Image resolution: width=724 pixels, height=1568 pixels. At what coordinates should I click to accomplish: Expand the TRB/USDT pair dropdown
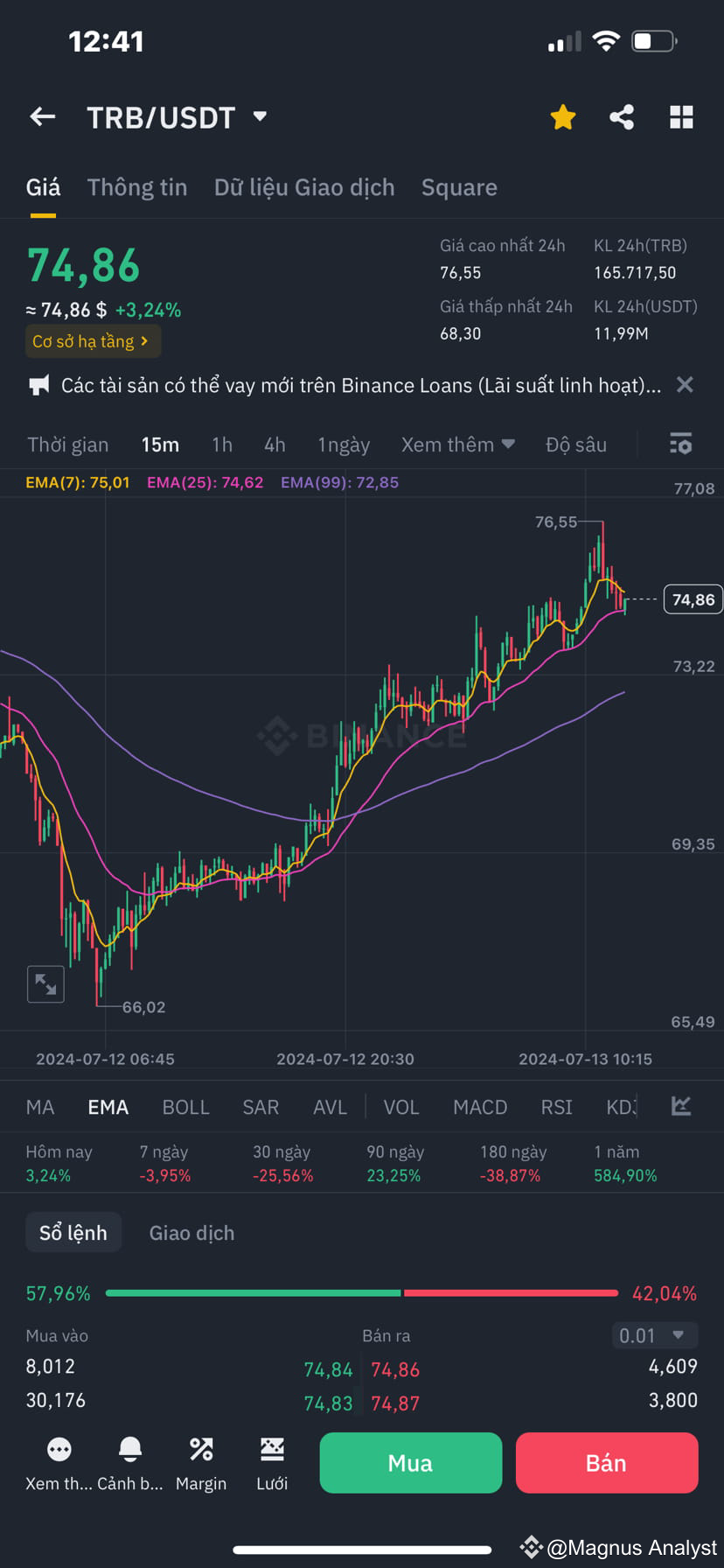260,116
